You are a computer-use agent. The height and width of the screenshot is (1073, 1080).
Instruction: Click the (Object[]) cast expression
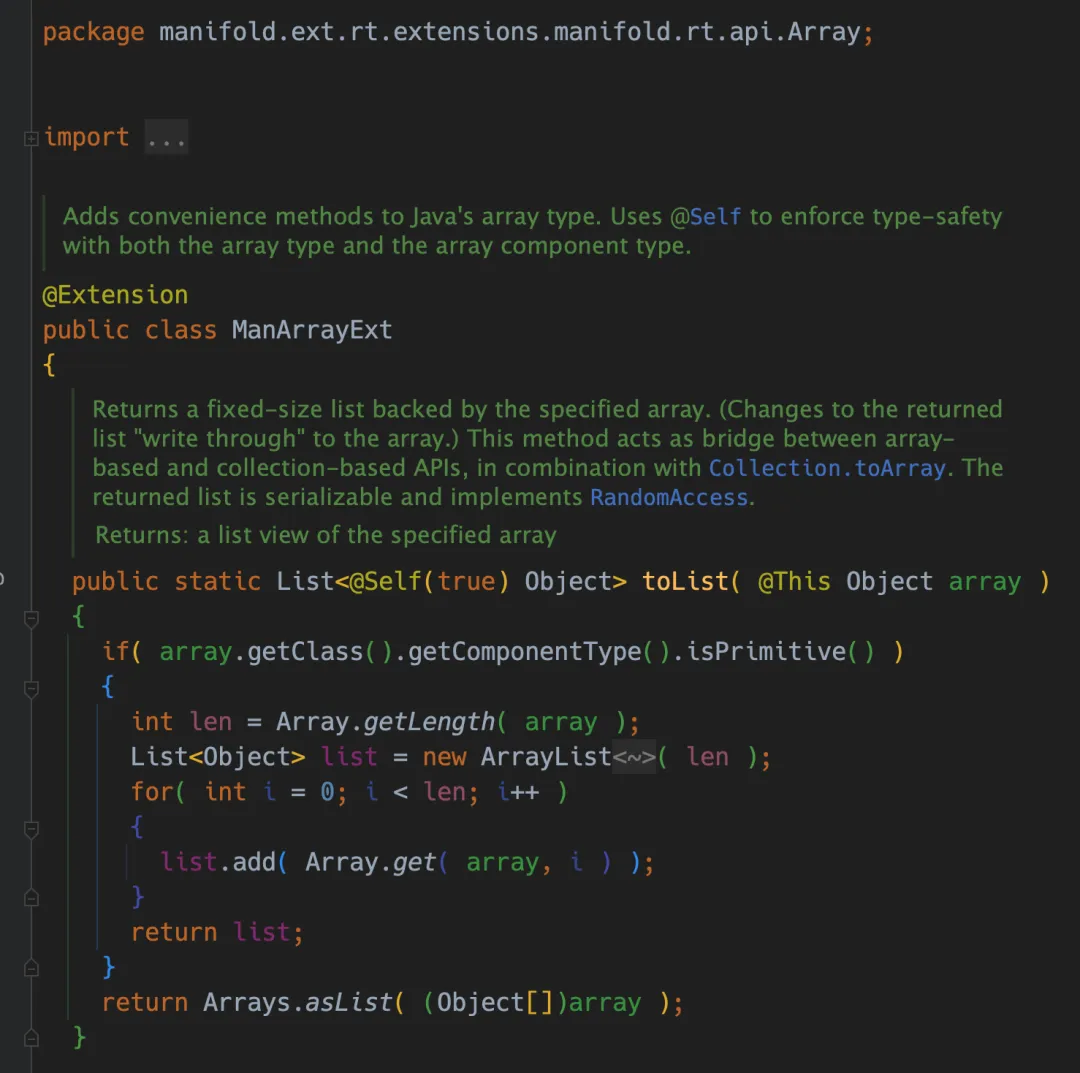pos(495,1003)
